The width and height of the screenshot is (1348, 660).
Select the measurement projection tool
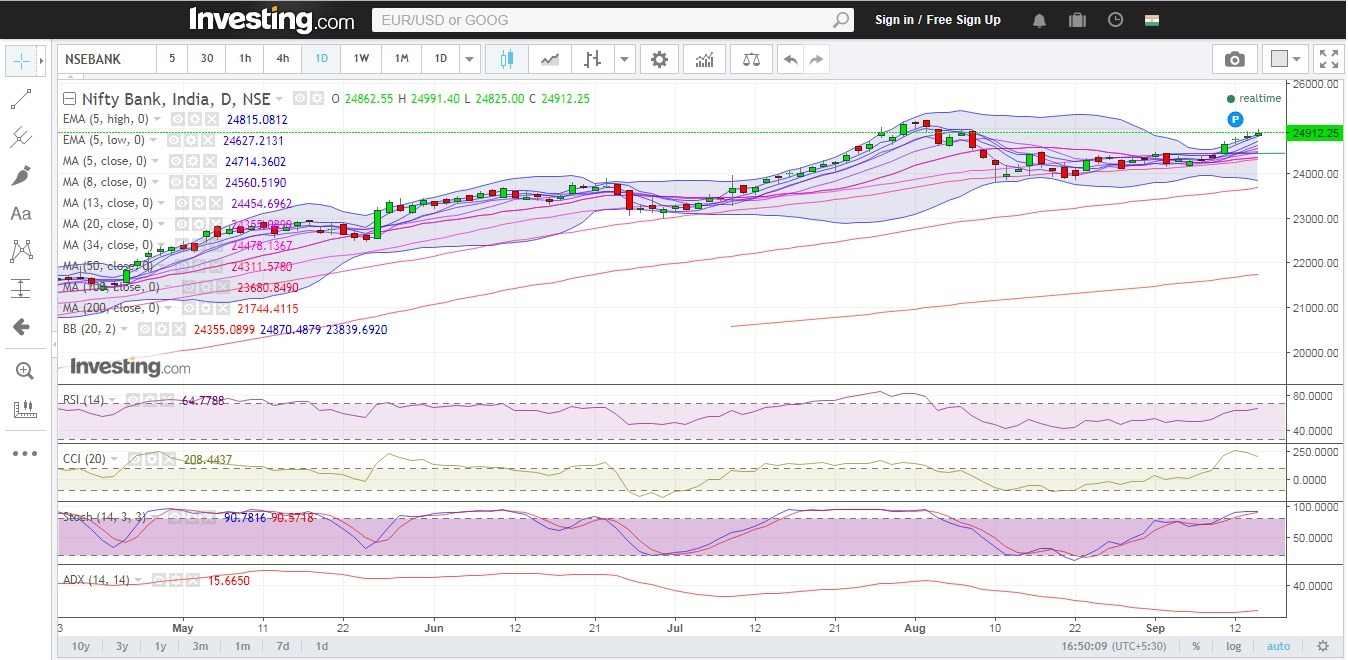(x=21, y=289)
